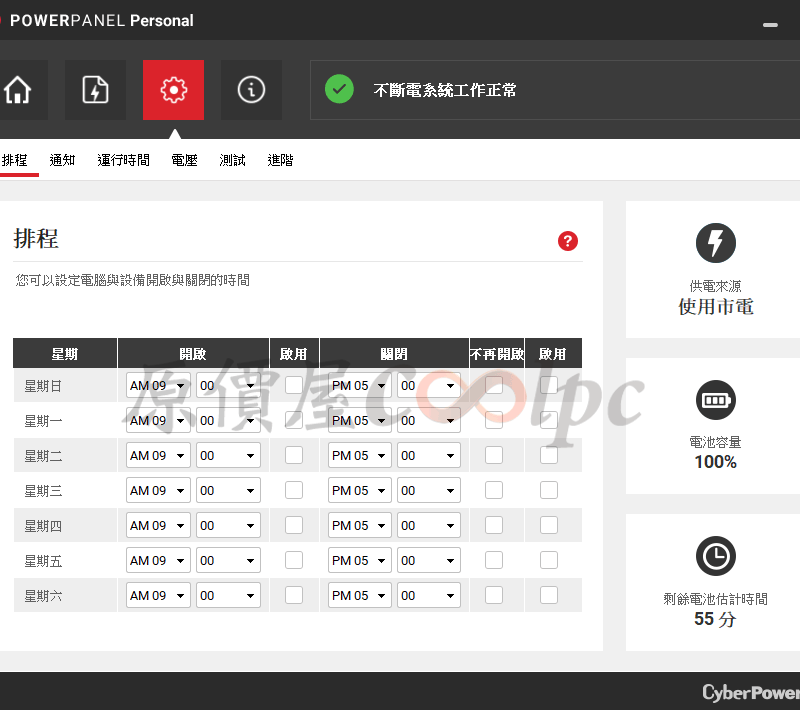Open the document with lightning bolt icon

(x=95, y=90)
